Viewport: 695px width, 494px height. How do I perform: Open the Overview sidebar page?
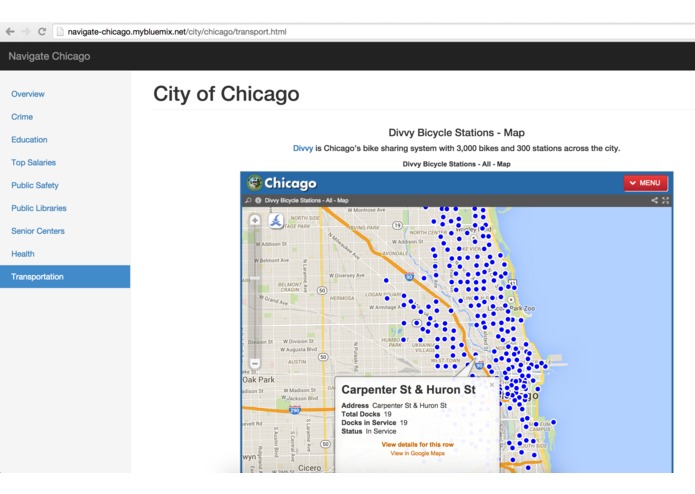28,94
